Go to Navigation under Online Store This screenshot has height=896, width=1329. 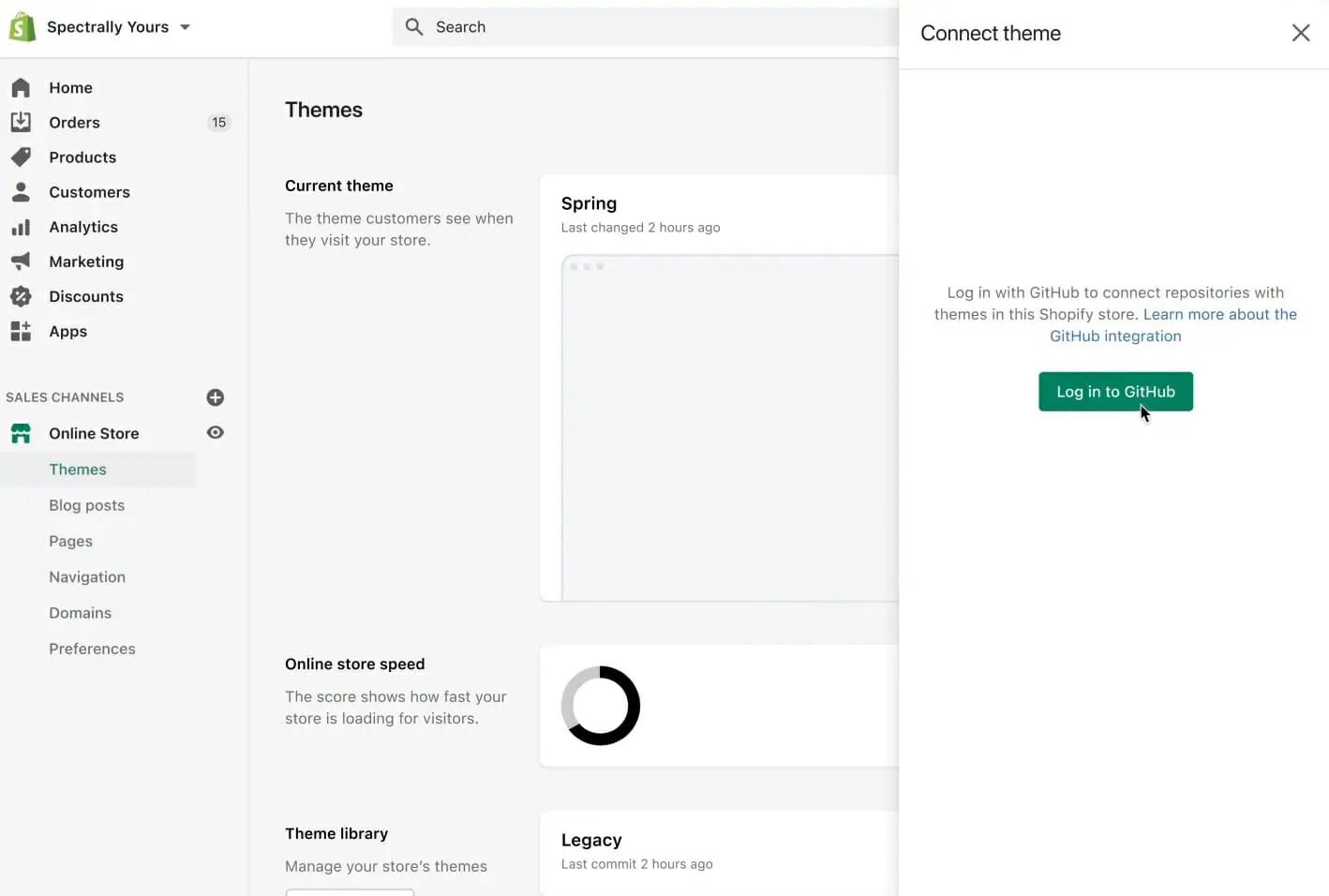pyautogui.click(x=87, y=577)
